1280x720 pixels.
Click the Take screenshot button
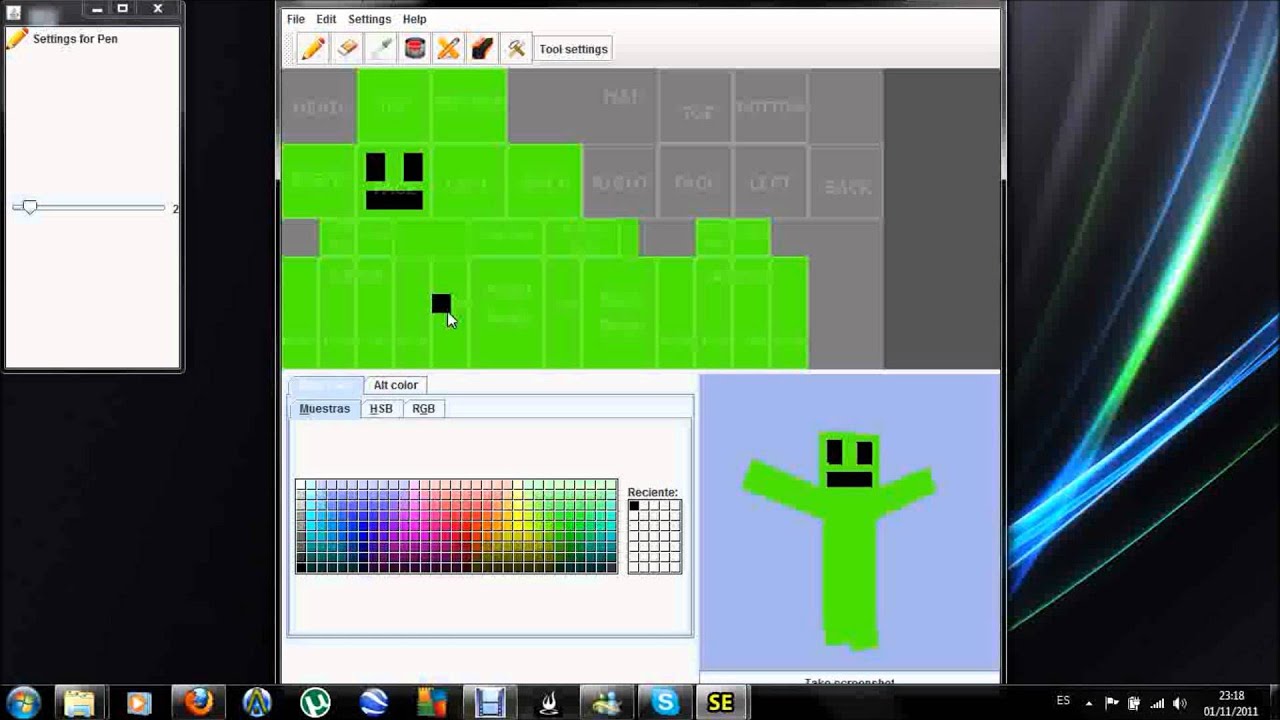pos(849,682)
